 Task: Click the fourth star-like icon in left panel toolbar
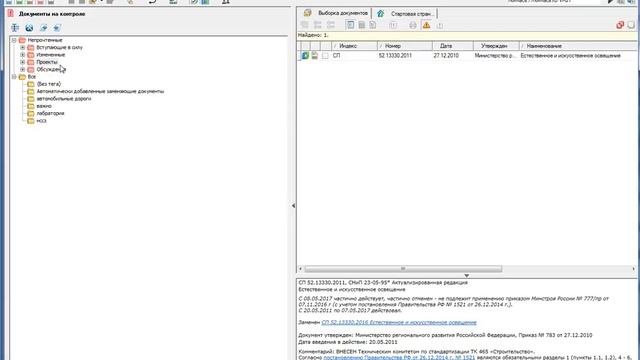point(57,28)
